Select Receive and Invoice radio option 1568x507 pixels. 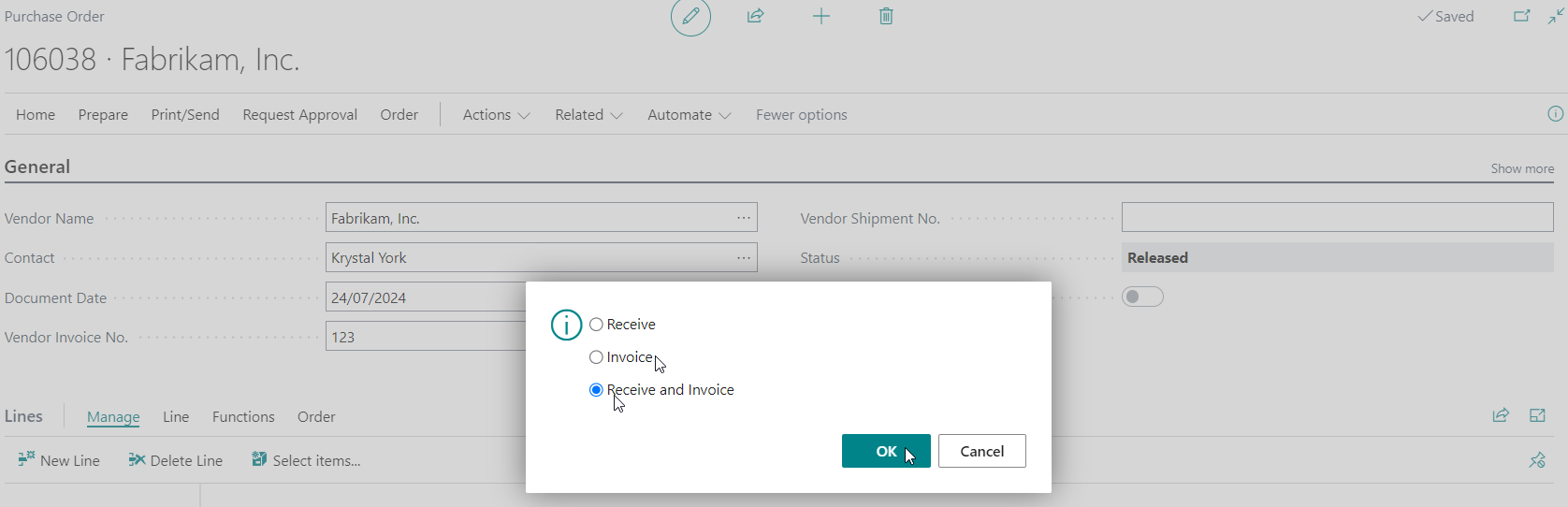596,390
